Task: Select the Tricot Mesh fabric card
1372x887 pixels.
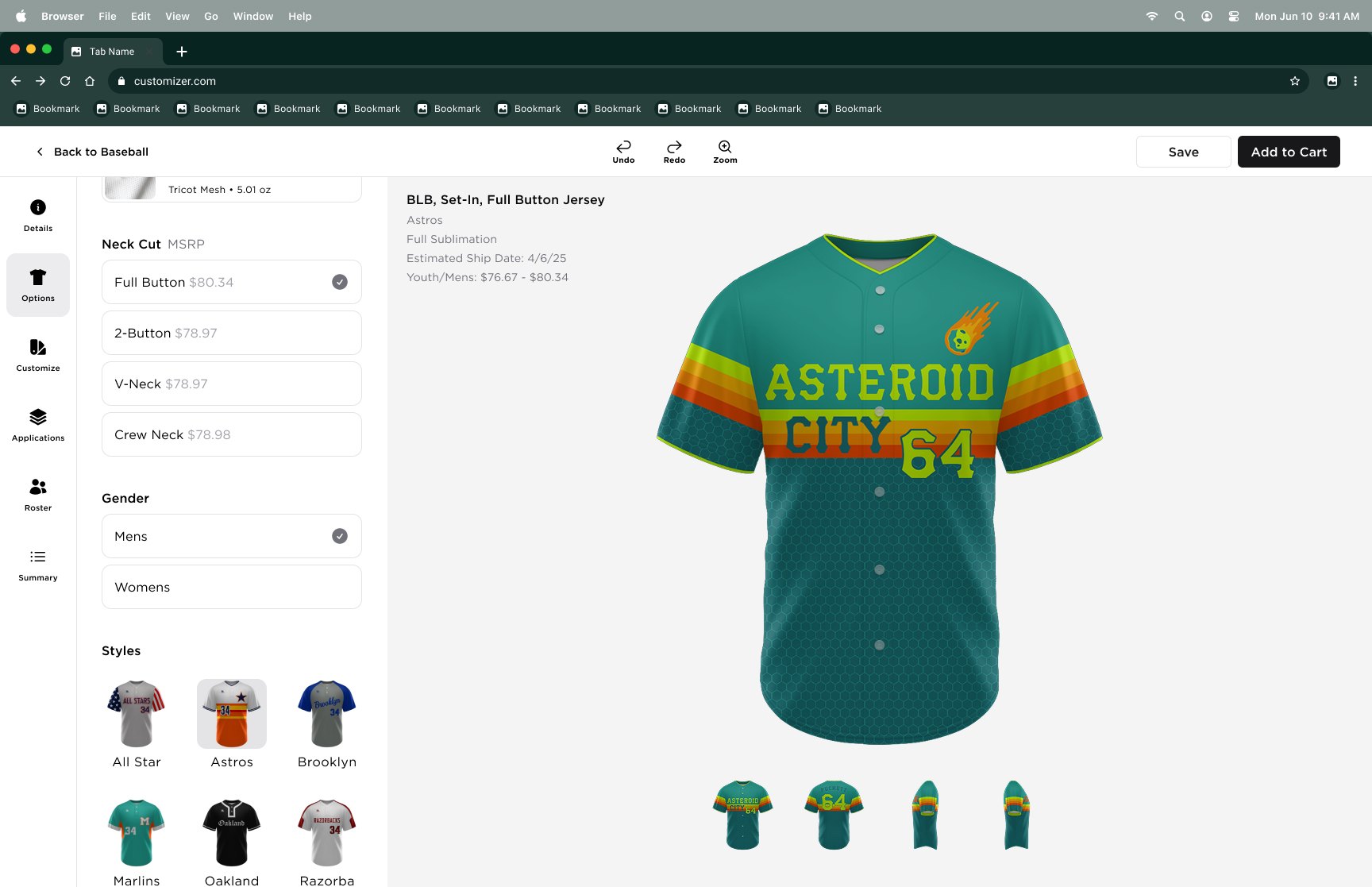Action: click(x=232, y=190)
